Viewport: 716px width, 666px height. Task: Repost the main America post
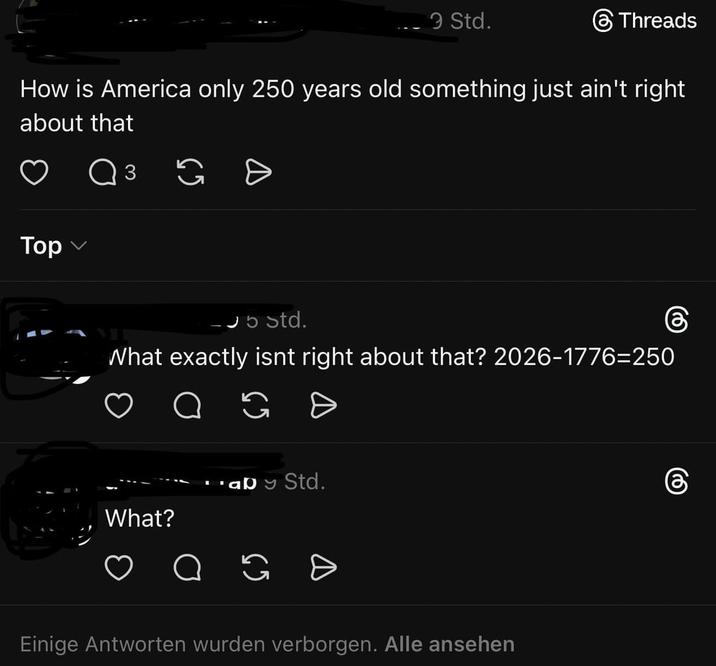[189, 173]
